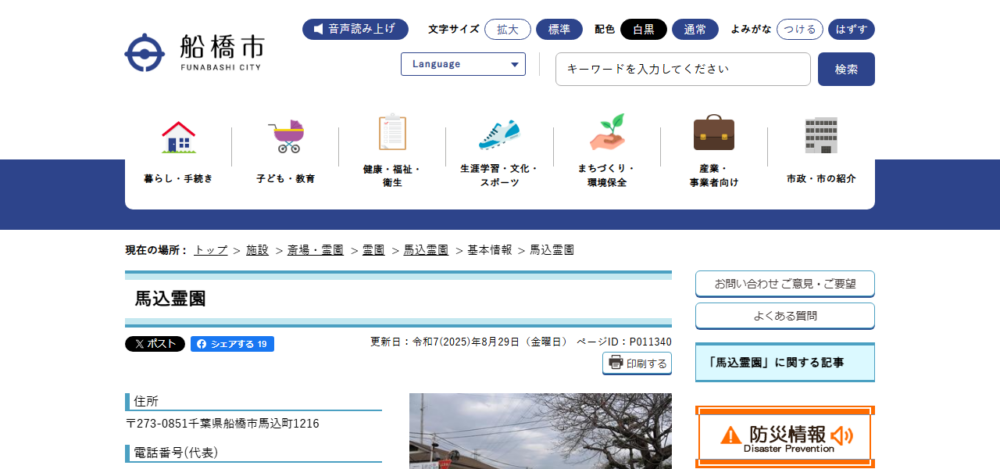Screen dimensions: 1000x469
Task: Click the sound icon on 防災情報 banner
Action: point(842,436)
